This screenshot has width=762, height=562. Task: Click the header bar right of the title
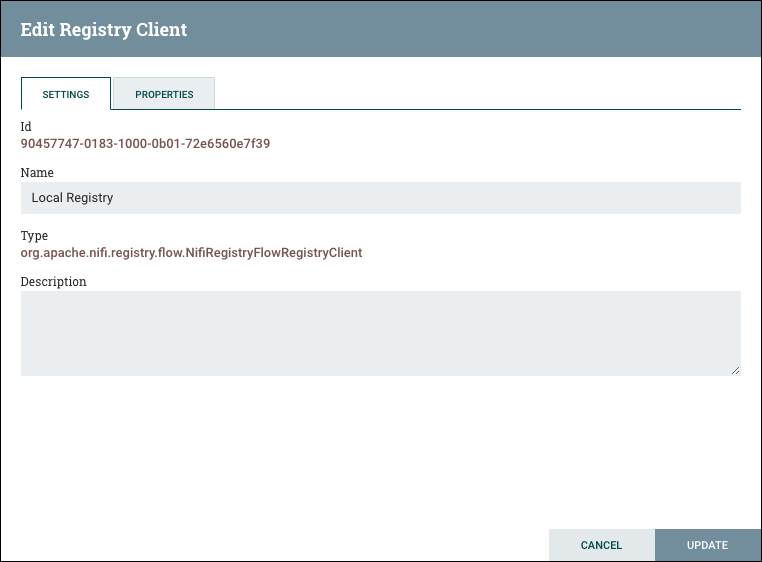[x=480, y=29]
